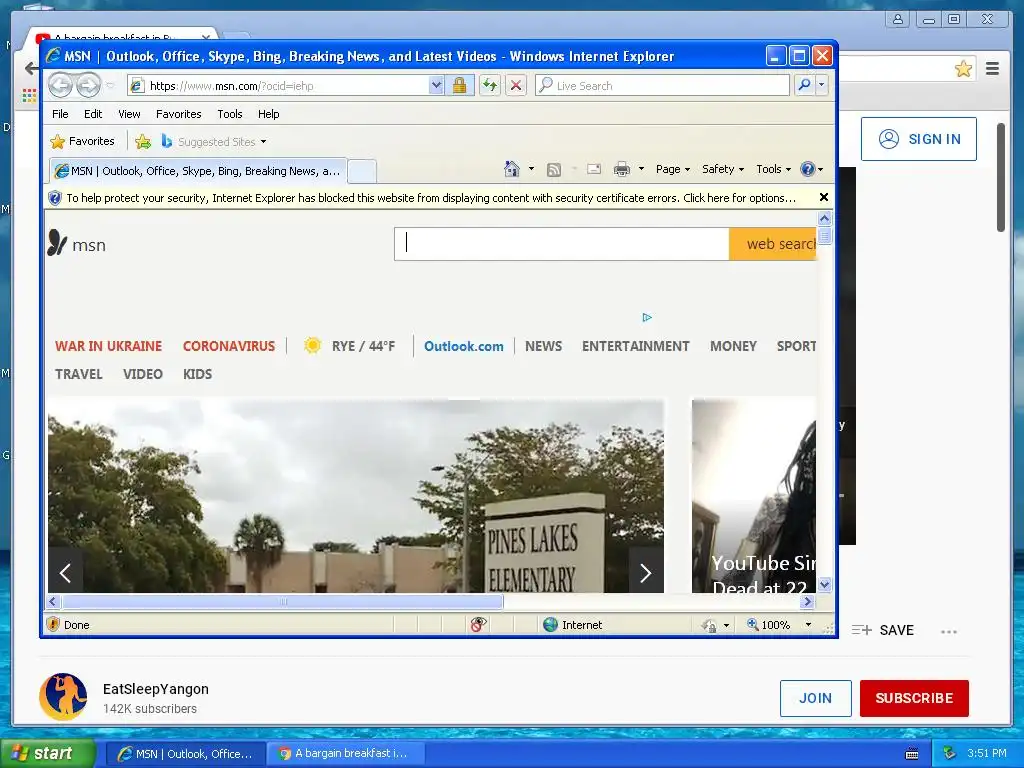Open the Favorites star button
The image size is (1024, 768).
point(82,141)
